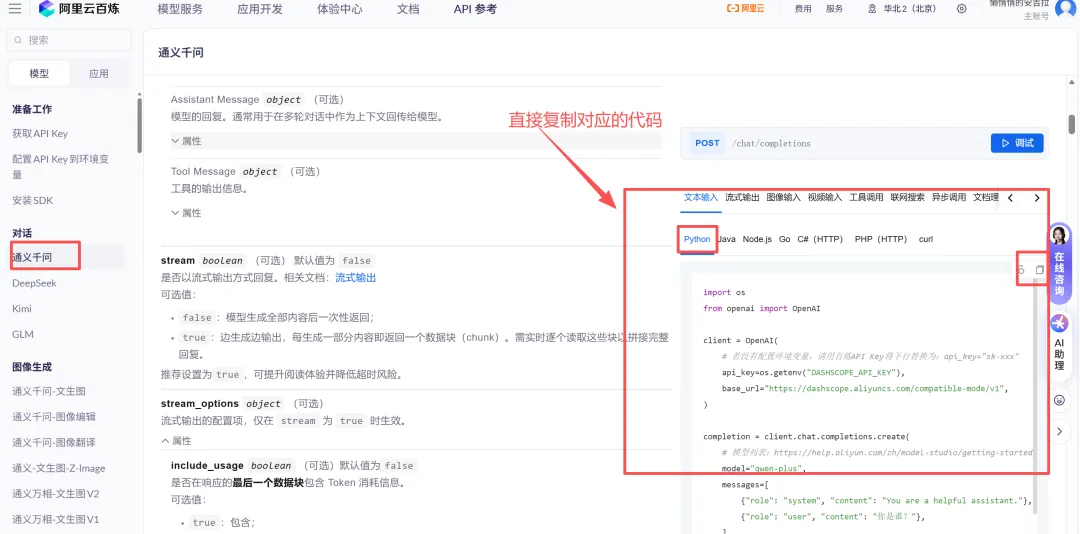
Task: Collapse 属性 under stream_options
Action: pos(176,440)
